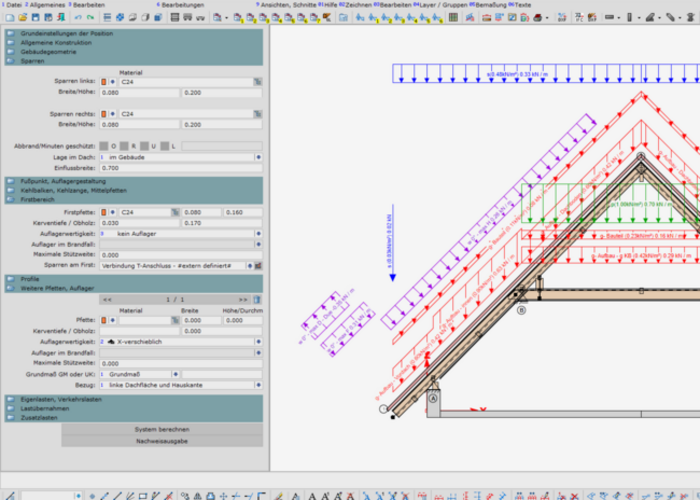Click Sparren links Breite field 0.080
The height and width of the screenshot is (500, 700).
(139, 92)
